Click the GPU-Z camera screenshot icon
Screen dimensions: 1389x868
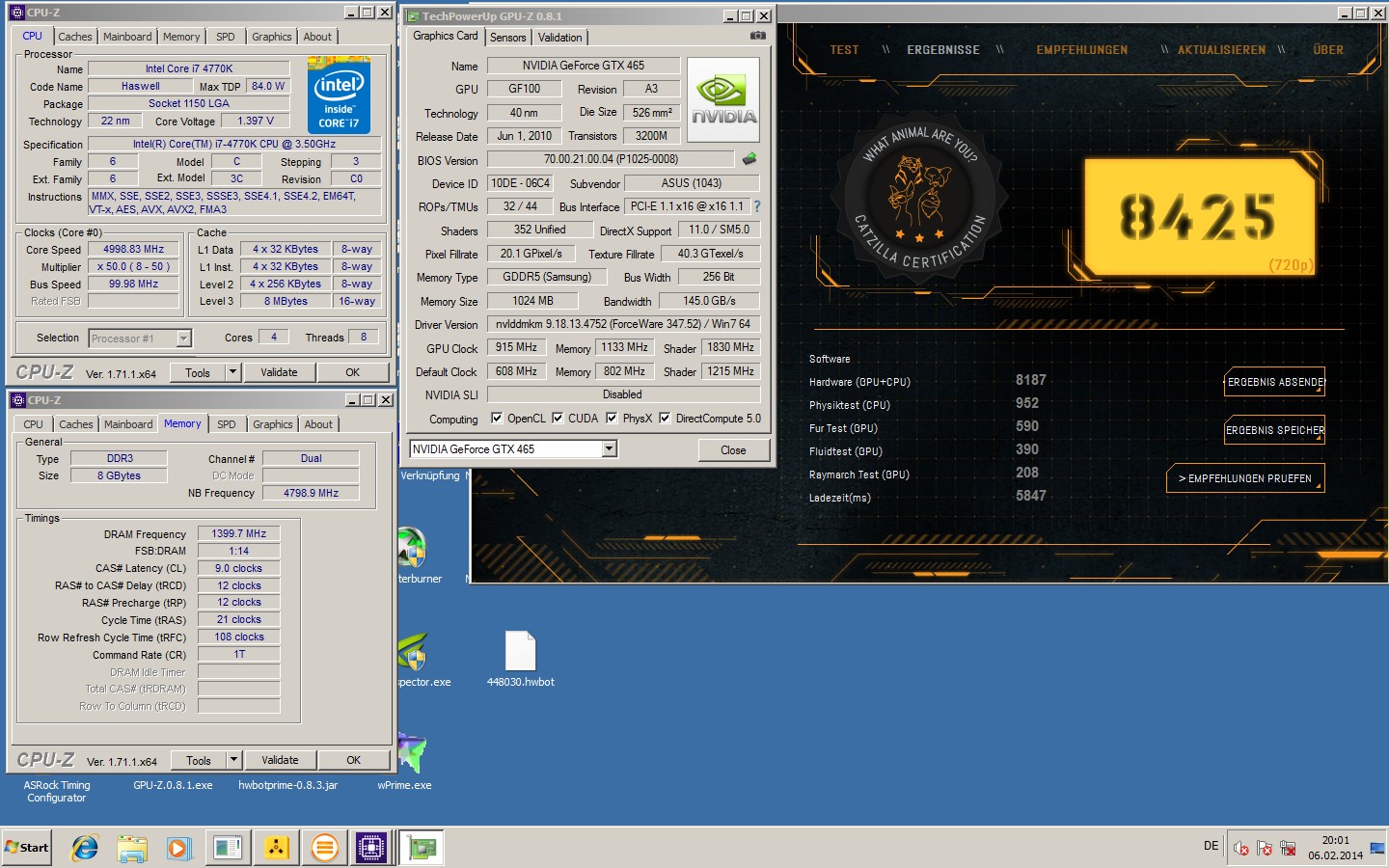[x=758, y=36]
